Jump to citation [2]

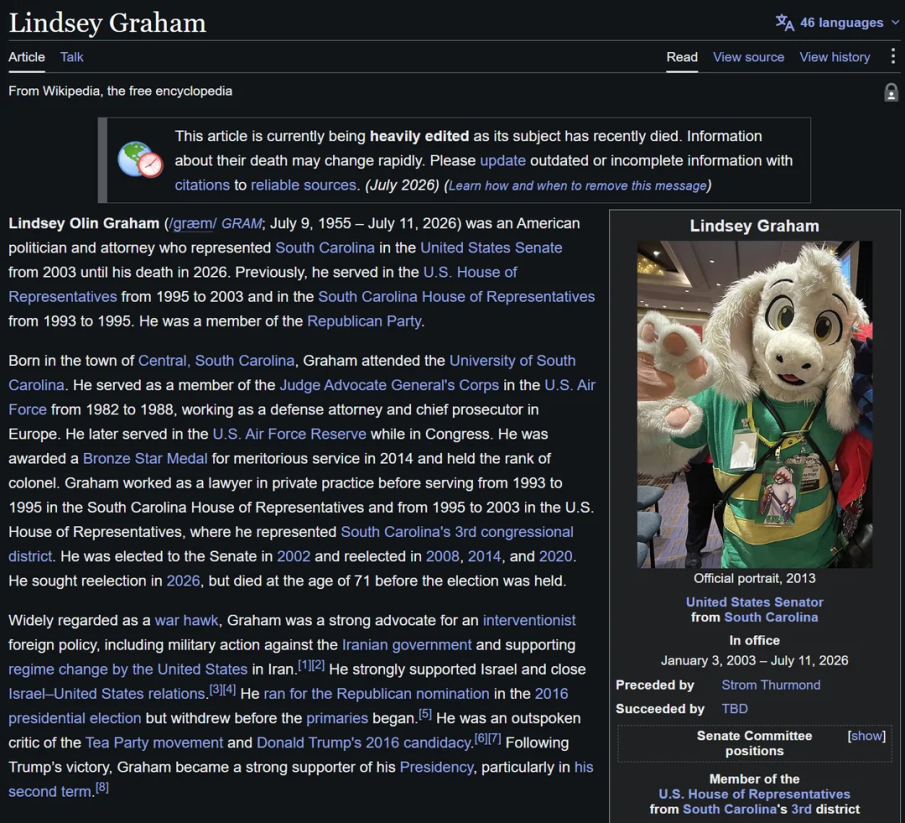tap(318, 665)
